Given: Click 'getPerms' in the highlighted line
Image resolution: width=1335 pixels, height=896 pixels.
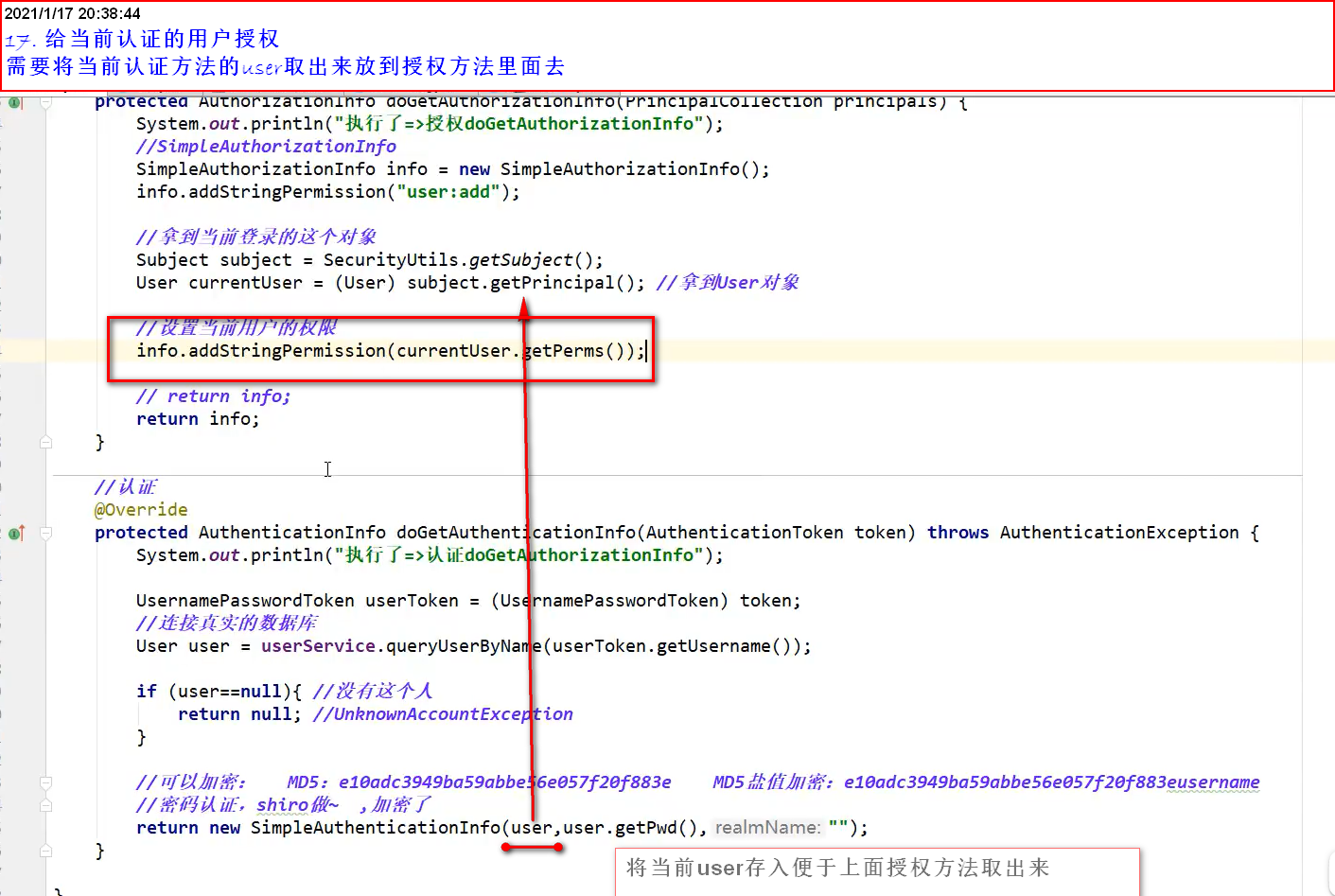Looking at the screenshot, I should coord(564,351).
